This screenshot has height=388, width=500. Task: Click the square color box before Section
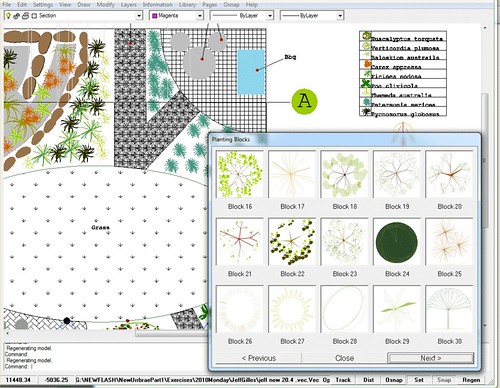34,16
